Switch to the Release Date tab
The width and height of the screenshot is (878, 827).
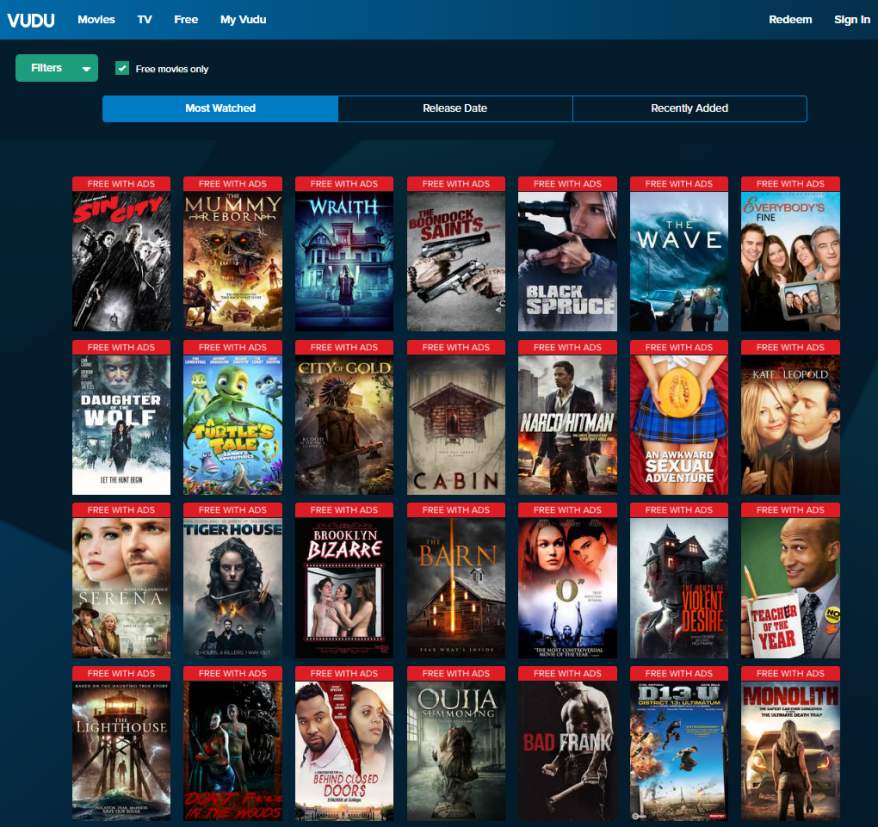click(x=455, y=108)
